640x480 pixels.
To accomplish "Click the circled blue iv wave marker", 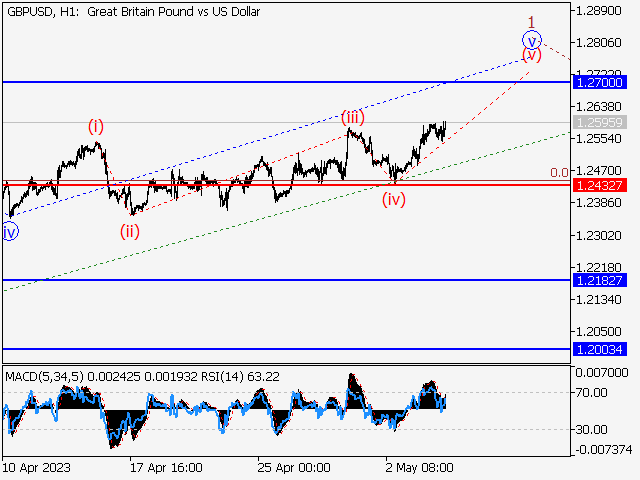I will click(x=10, y=232).
